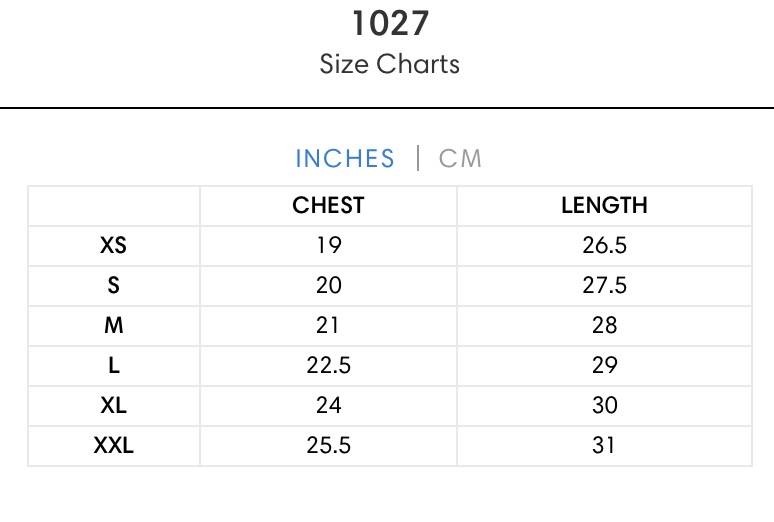
Task: Click the 1027 product title
Action: (390, 24)
